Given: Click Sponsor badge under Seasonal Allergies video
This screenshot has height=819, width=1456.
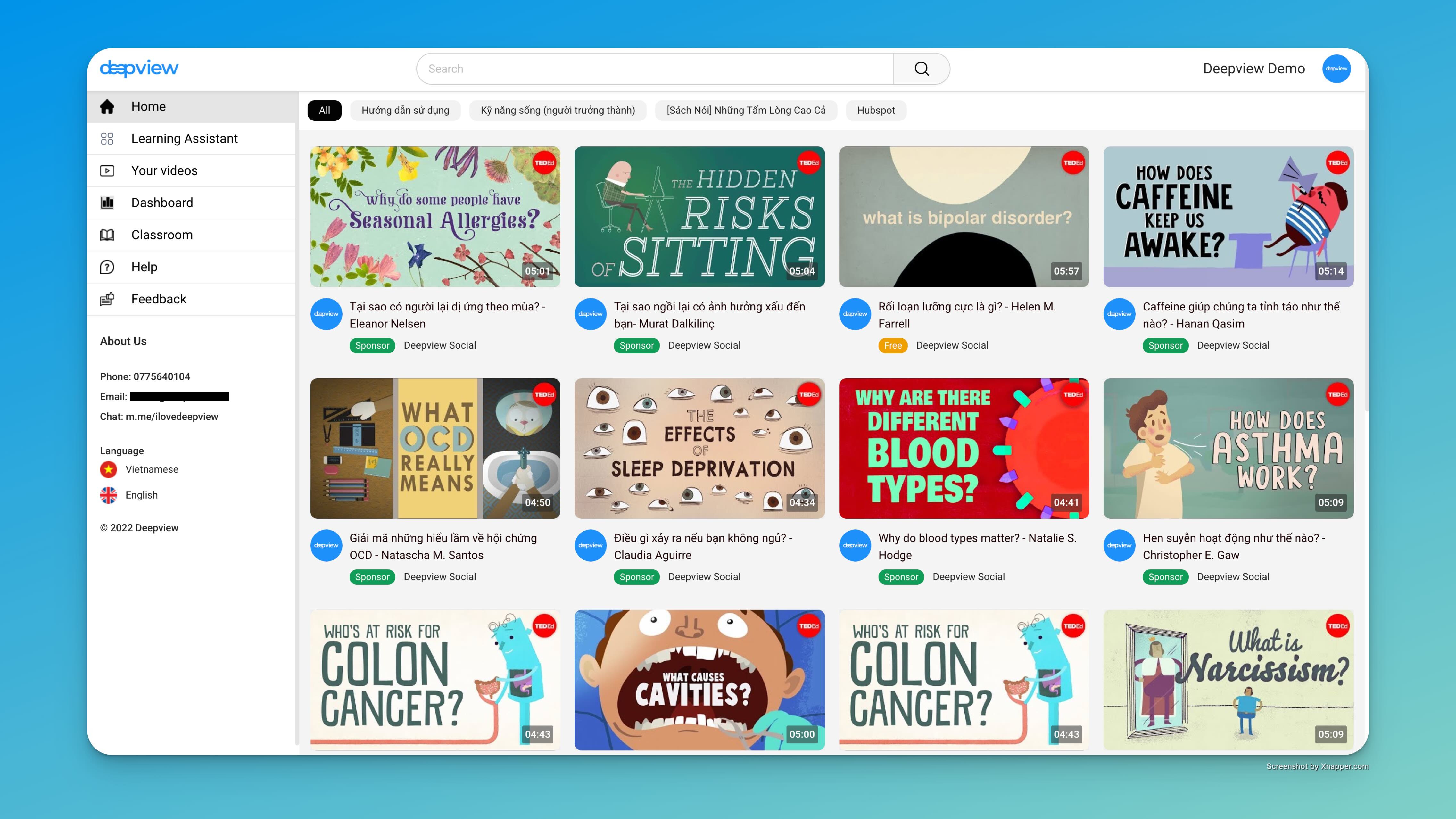Looking at the screenshot, I should pyautogui.click(x=372, y=345).
